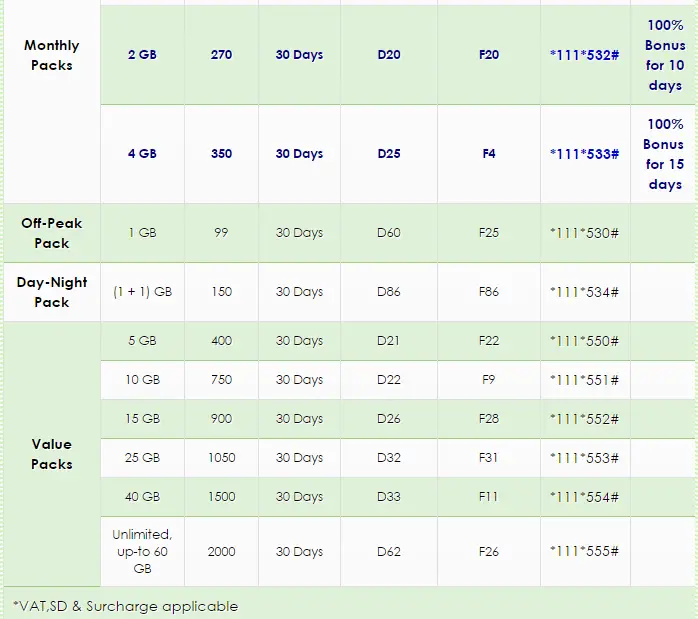698x619 pixels.
Task: Click the VAT, SD & Surcharge applicable note
Action: point(126,606)
